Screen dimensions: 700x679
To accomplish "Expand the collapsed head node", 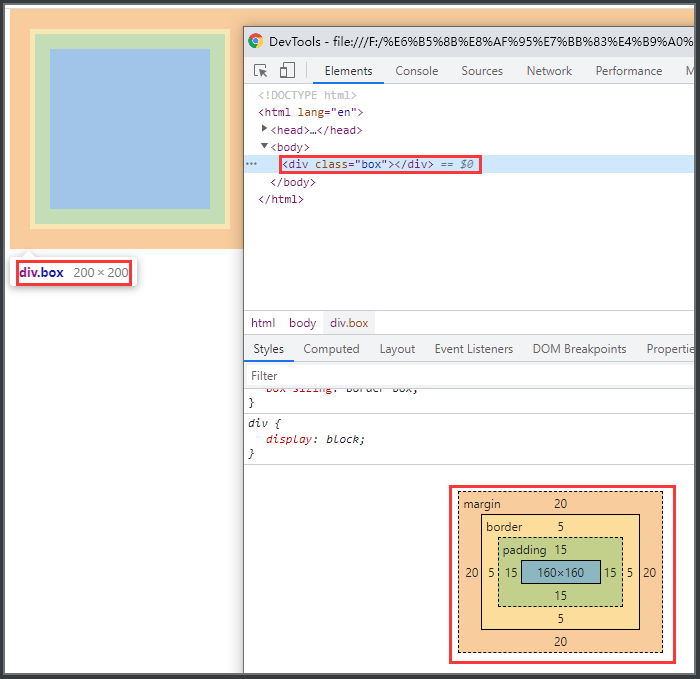I will [264, 129].
